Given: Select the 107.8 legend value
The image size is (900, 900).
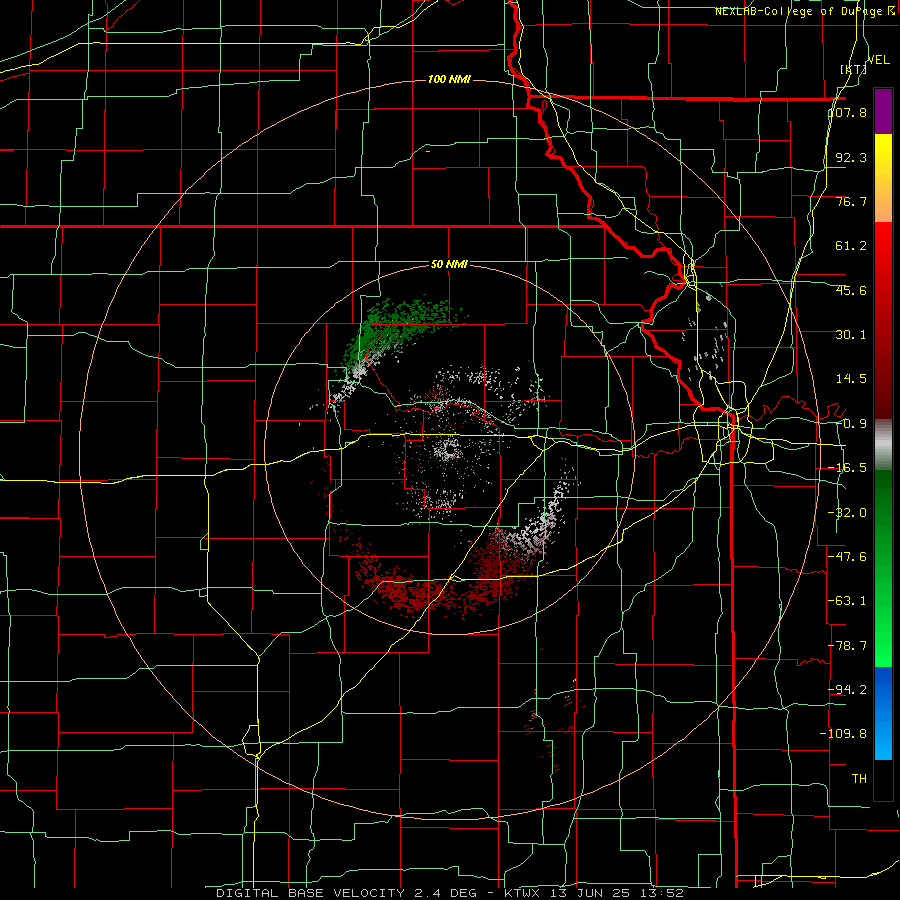Looking at the screenshot, I should pos(848,112).
